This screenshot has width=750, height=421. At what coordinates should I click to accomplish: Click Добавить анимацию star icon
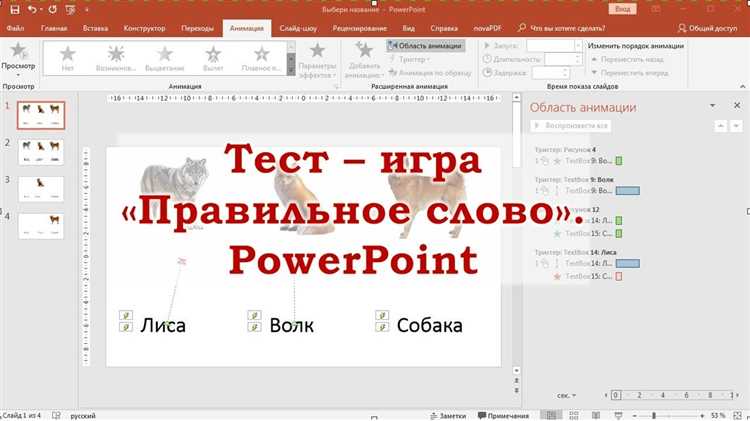click(364, 50)
